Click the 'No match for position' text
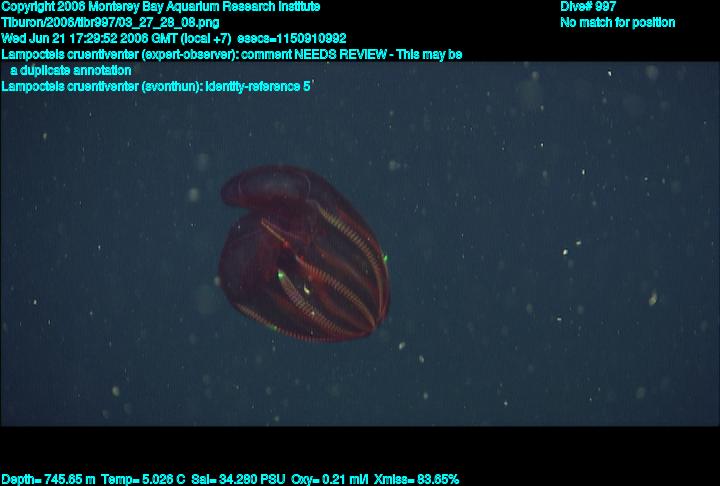 pos(618,23)
